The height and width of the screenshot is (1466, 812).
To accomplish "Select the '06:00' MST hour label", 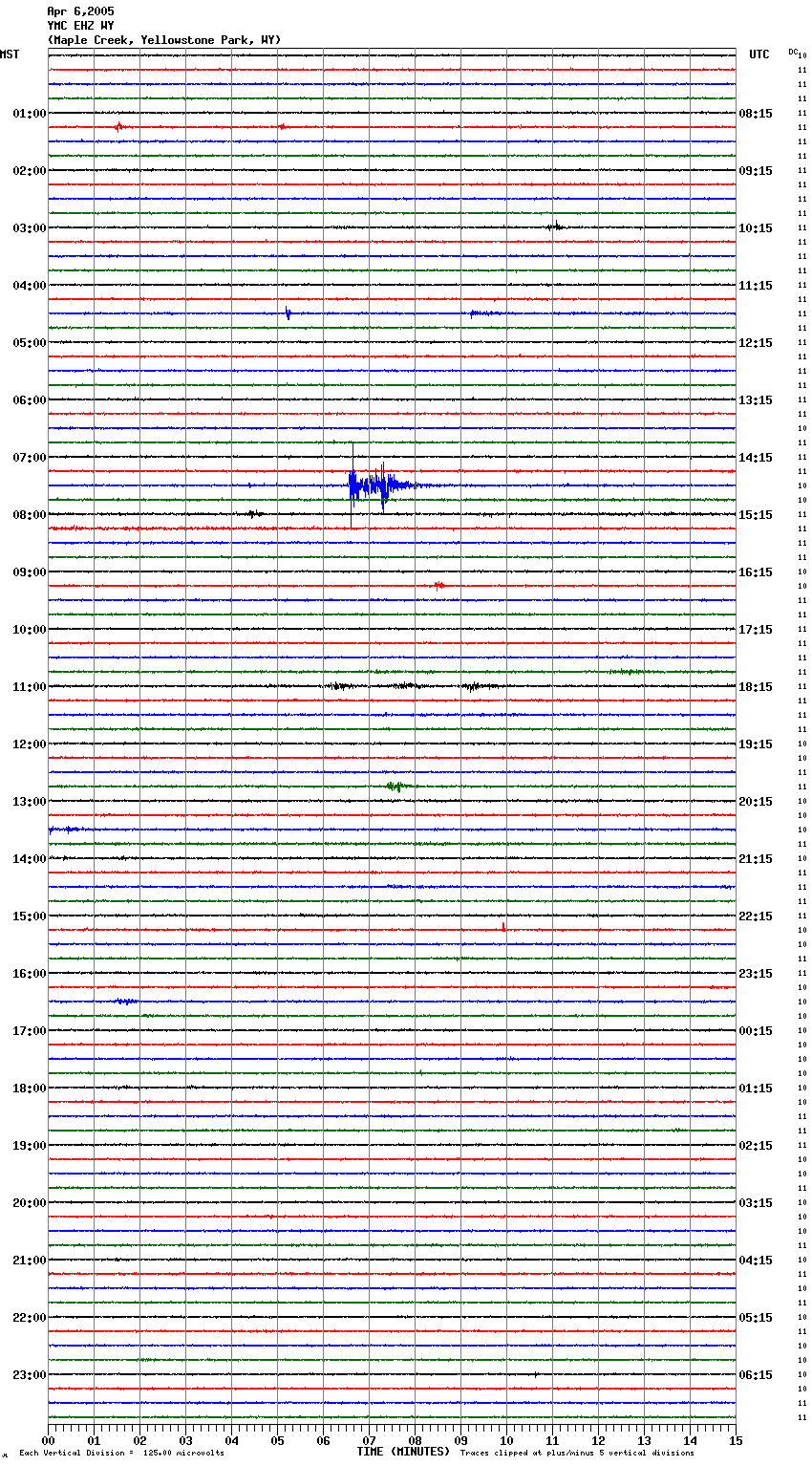I will pyautogui.click(x=30, y=400).
